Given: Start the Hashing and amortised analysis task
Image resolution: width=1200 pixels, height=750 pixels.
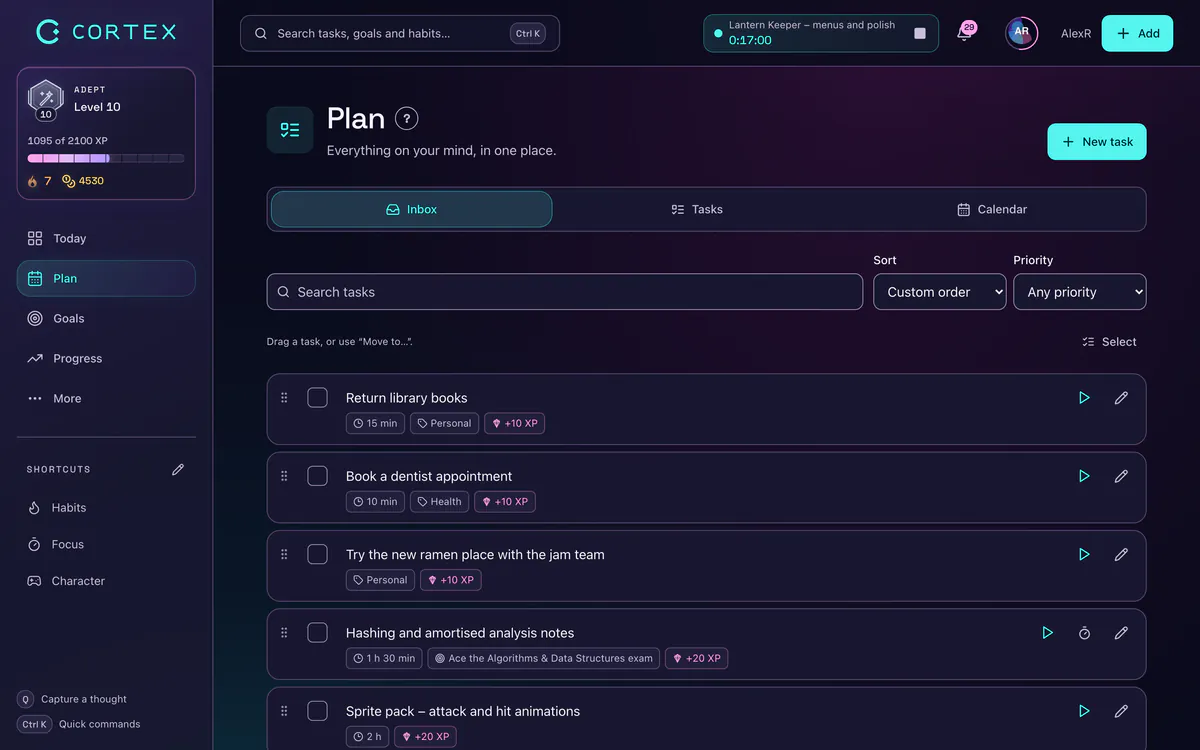Looking at the screenshot, I should coord(1047,633).
